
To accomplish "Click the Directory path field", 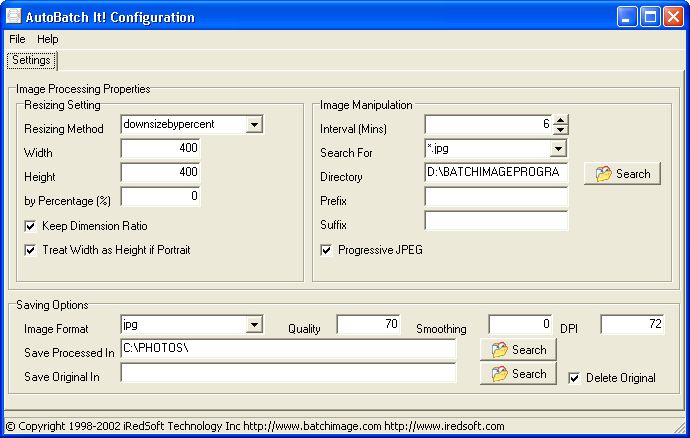I will click(496, 172).
